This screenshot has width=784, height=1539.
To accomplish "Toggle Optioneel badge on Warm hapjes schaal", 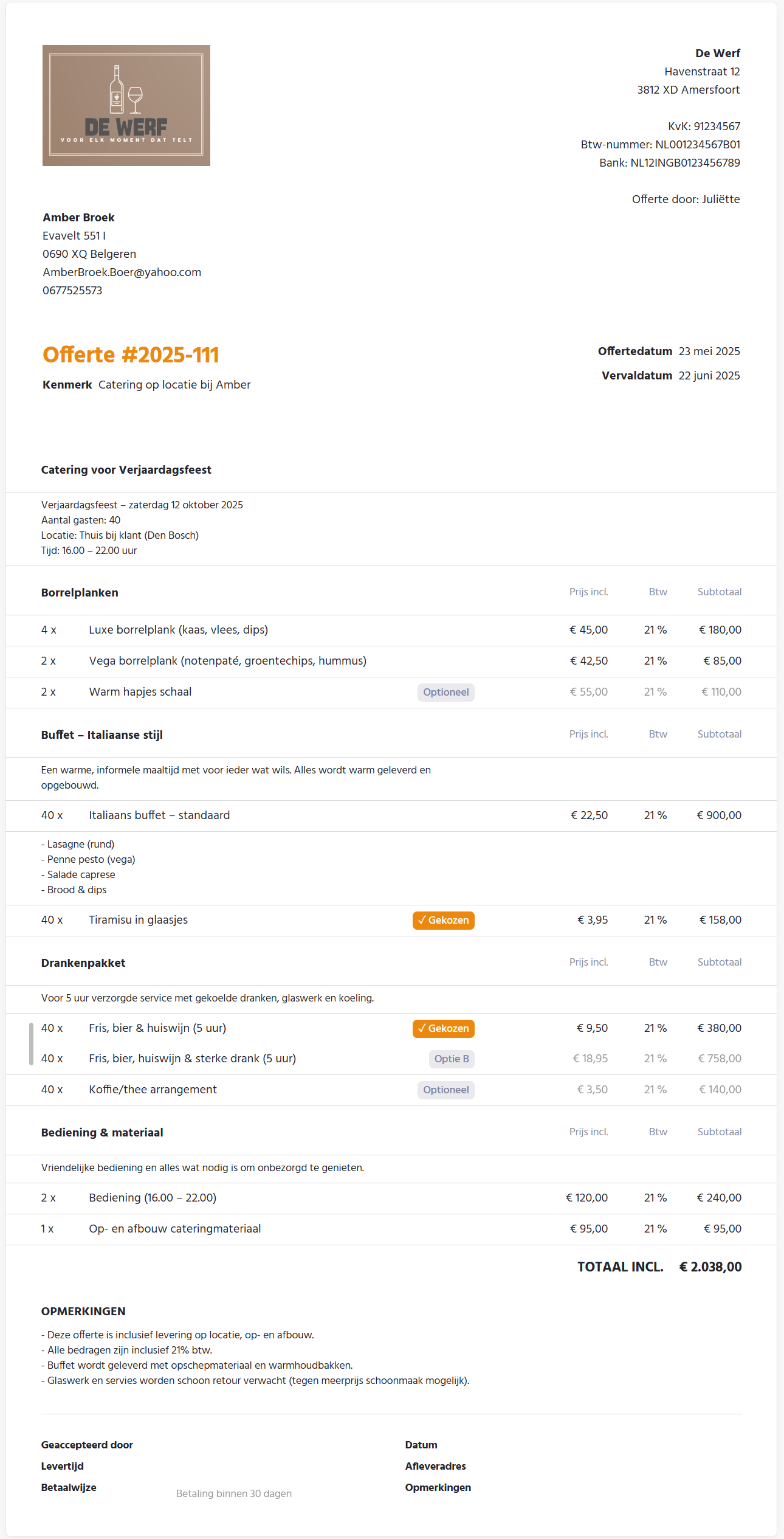I will 446,692.
